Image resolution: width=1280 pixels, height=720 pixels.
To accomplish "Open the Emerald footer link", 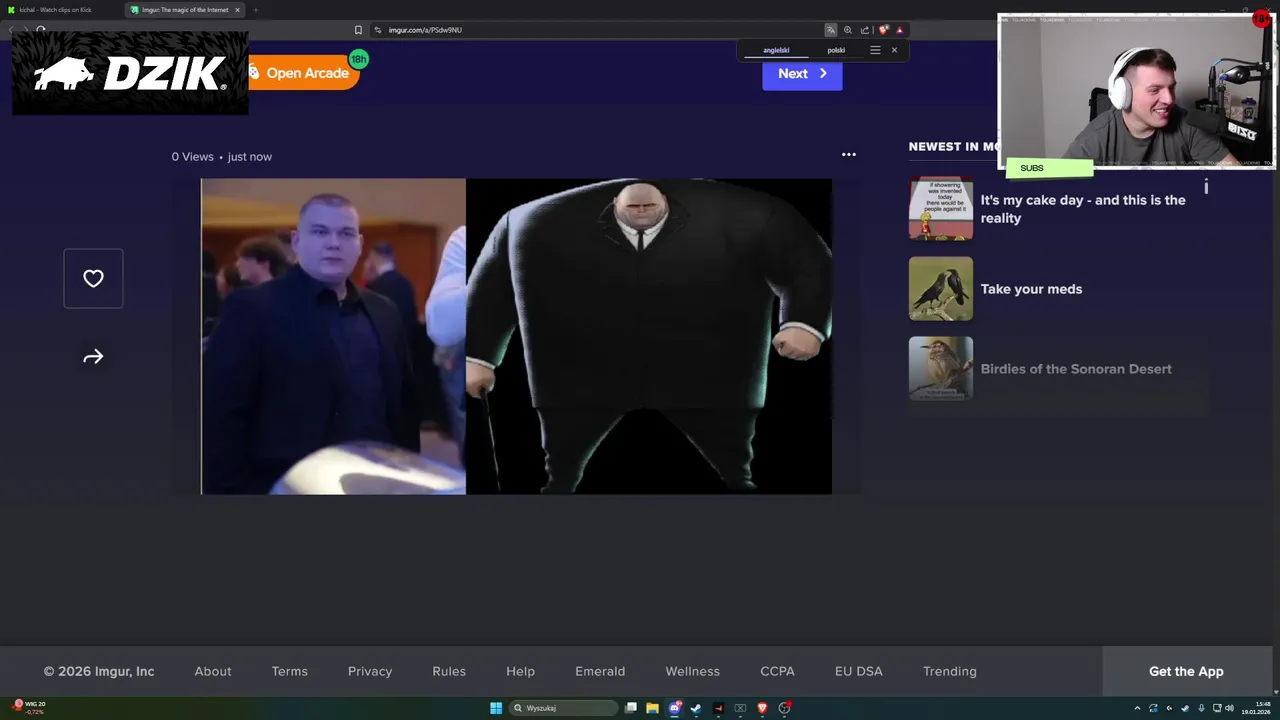I will [600, 672].
